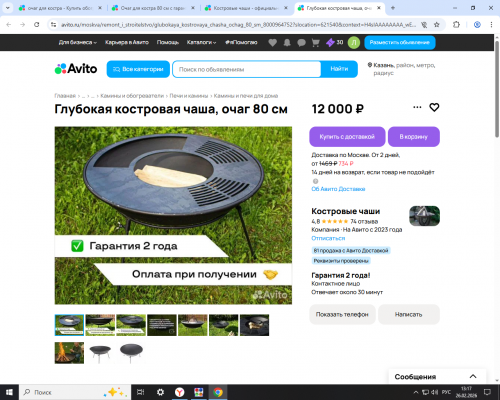Open breadcrumb Камины и обогреватели
This screenshot has height=400, width=500.
(132, 96)
